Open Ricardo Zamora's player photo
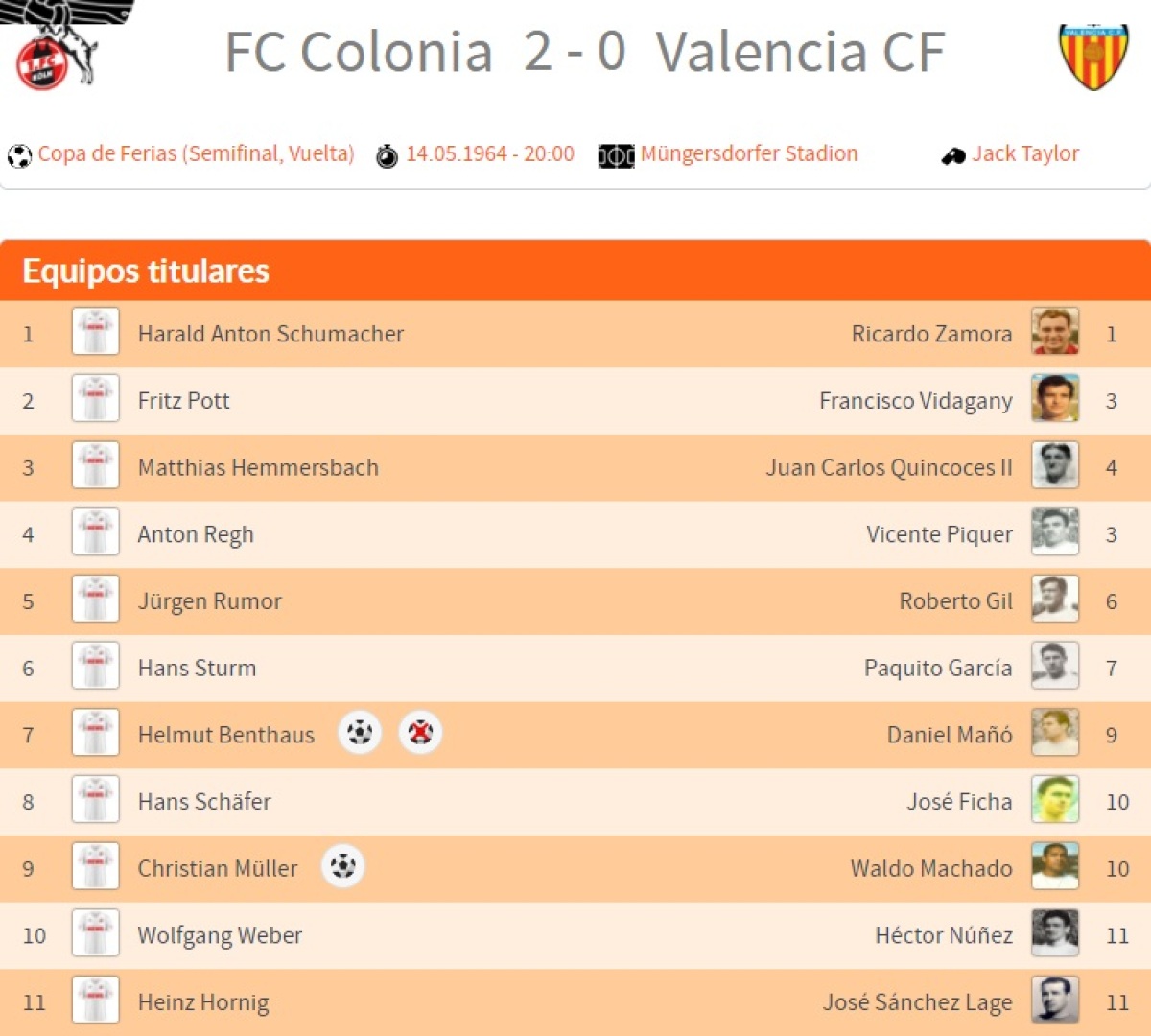The image size is (1151, 1036). (x=1055, y=332)
